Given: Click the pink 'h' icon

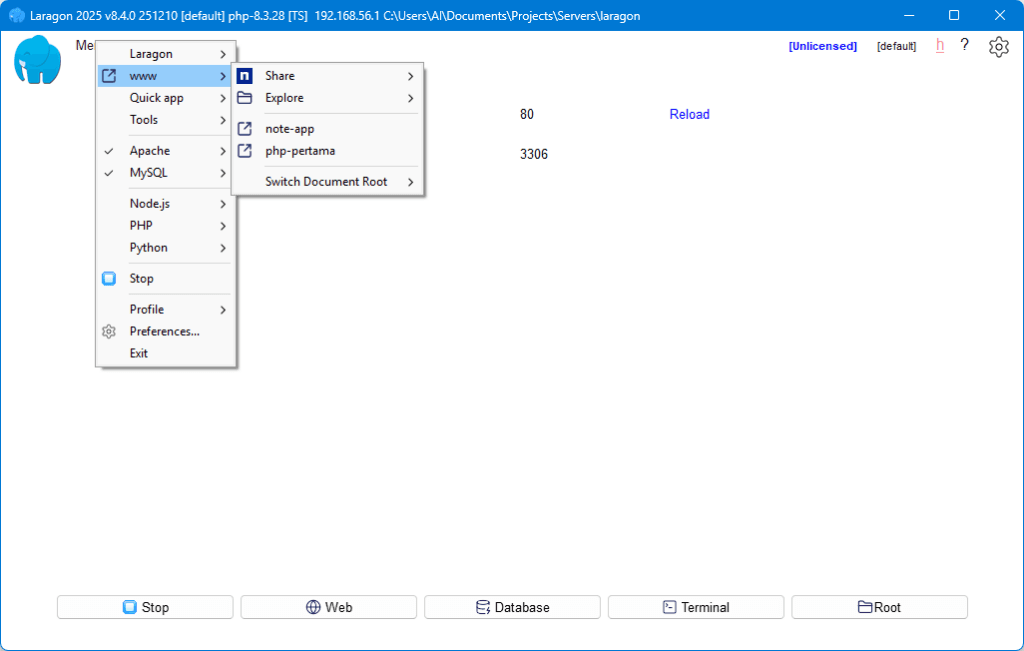Looking at the screenshot, I should click(940, 45).
